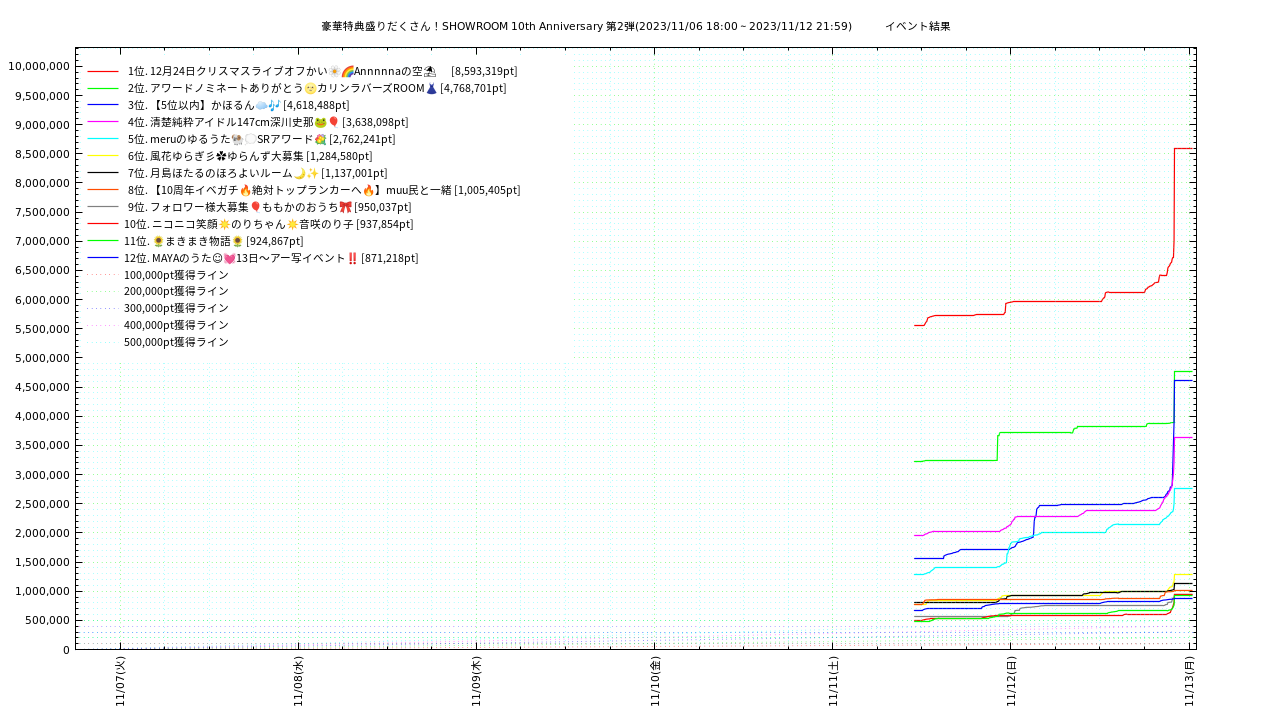1280x720 pixels.
Task: Click y-axis label 9,000,000
Action: 42,125
